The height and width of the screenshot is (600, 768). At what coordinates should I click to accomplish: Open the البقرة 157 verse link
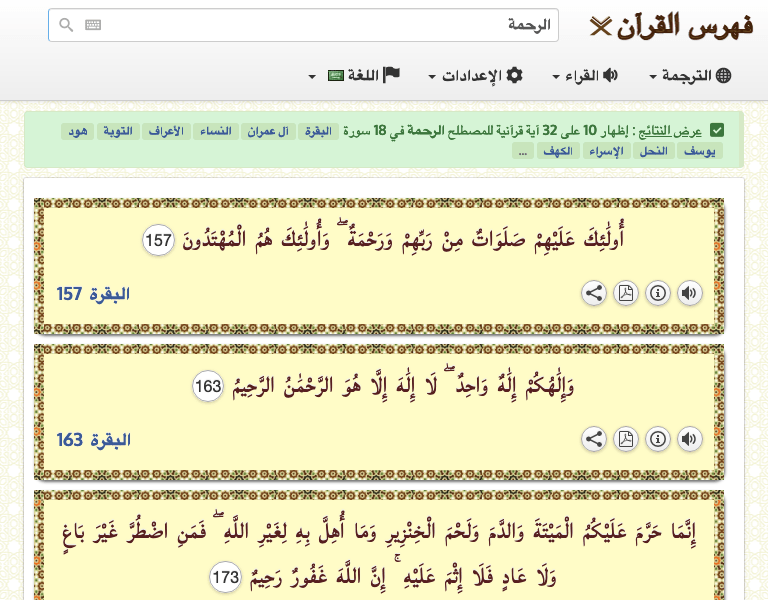93,294
